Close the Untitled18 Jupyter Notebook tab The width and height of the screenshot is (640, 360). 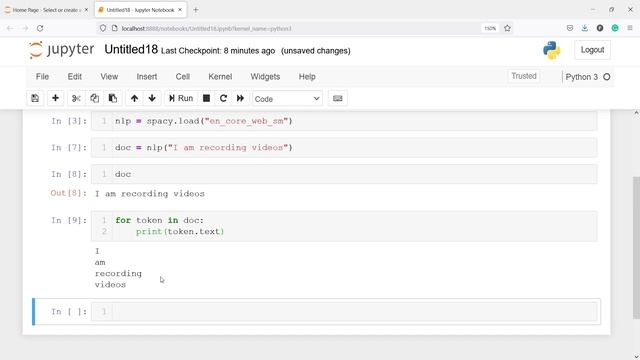coord(180,10)
